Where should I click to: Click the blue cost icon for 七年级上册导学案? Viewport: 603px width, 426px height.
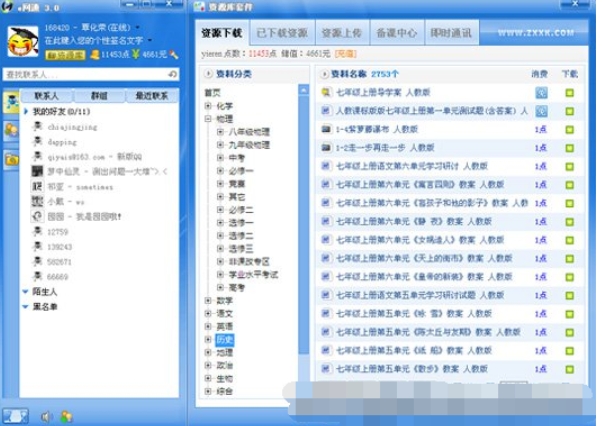pyautogui.click(x=541, y=93)
